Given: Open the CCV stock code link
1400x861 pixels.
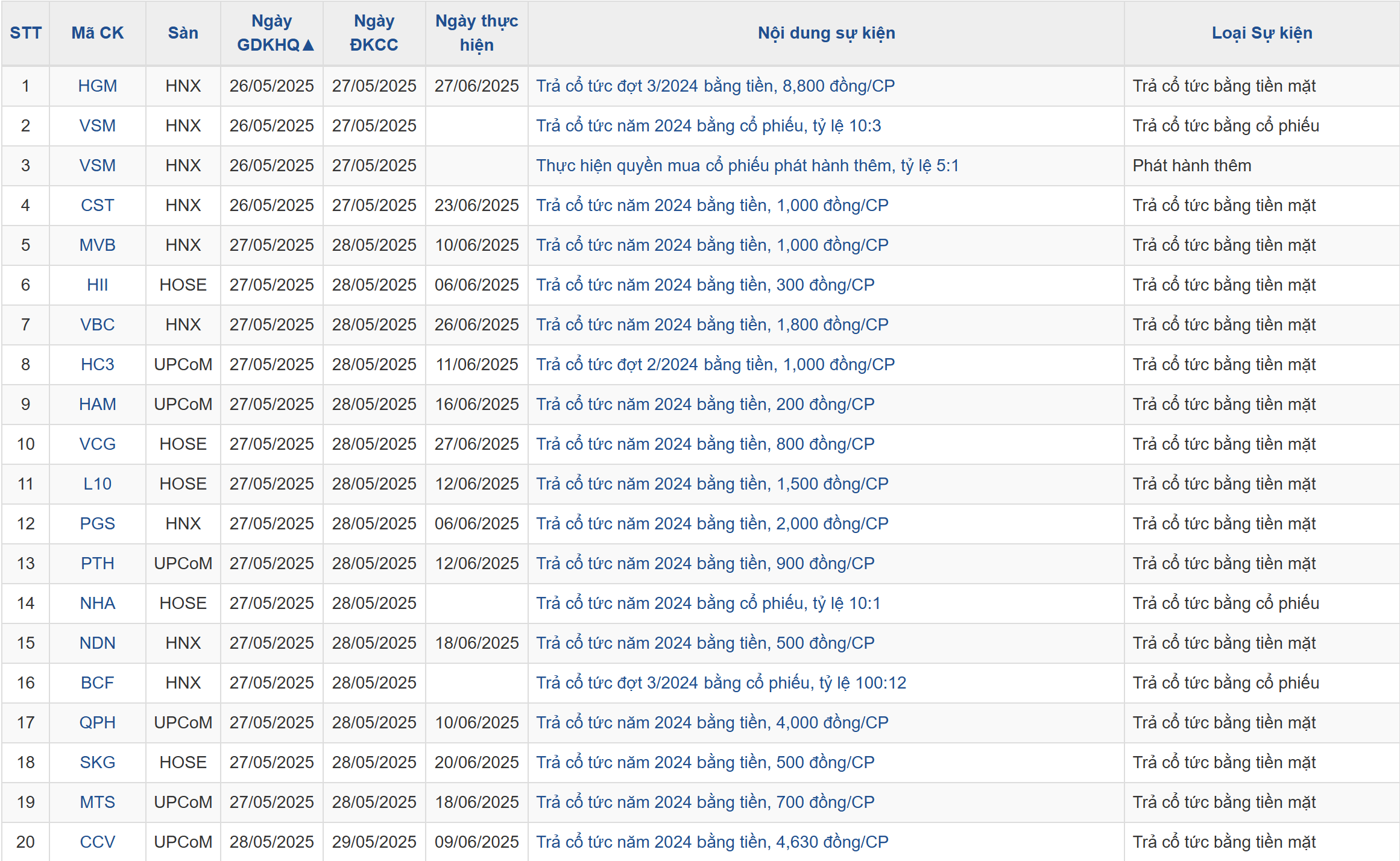Looking at the screenshot, I should pos(98,842).
